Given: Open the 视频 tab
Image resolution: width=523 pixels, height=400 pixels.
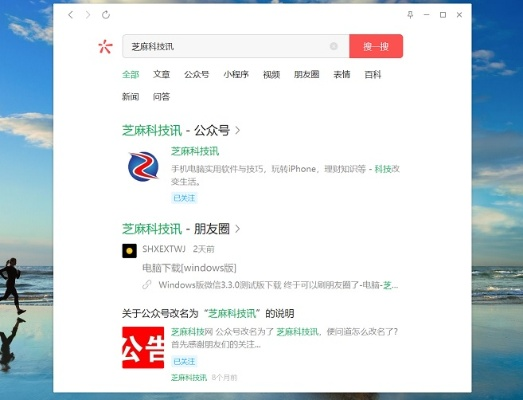Looking at the screenshot, I should pos(272,74).
